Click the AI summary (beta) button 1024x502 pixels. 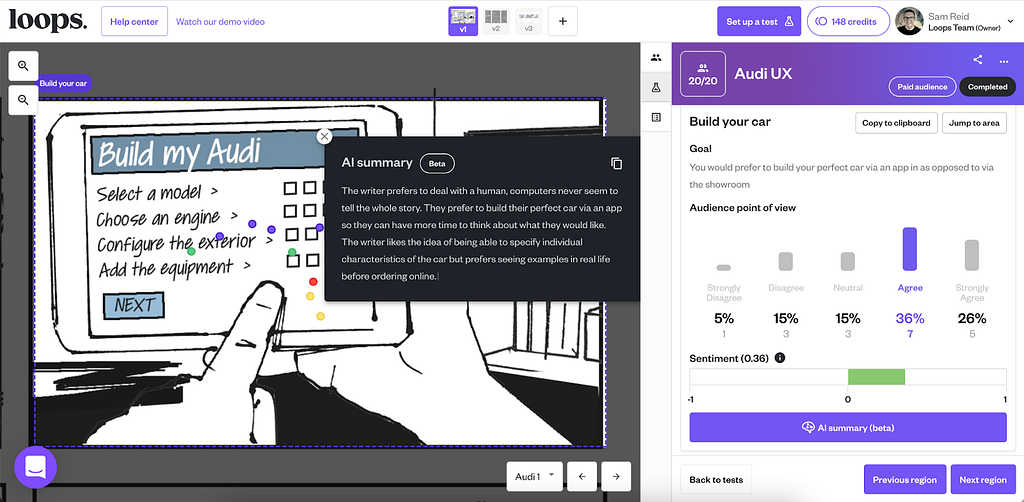pyautogui.click(x=848, y=428)
